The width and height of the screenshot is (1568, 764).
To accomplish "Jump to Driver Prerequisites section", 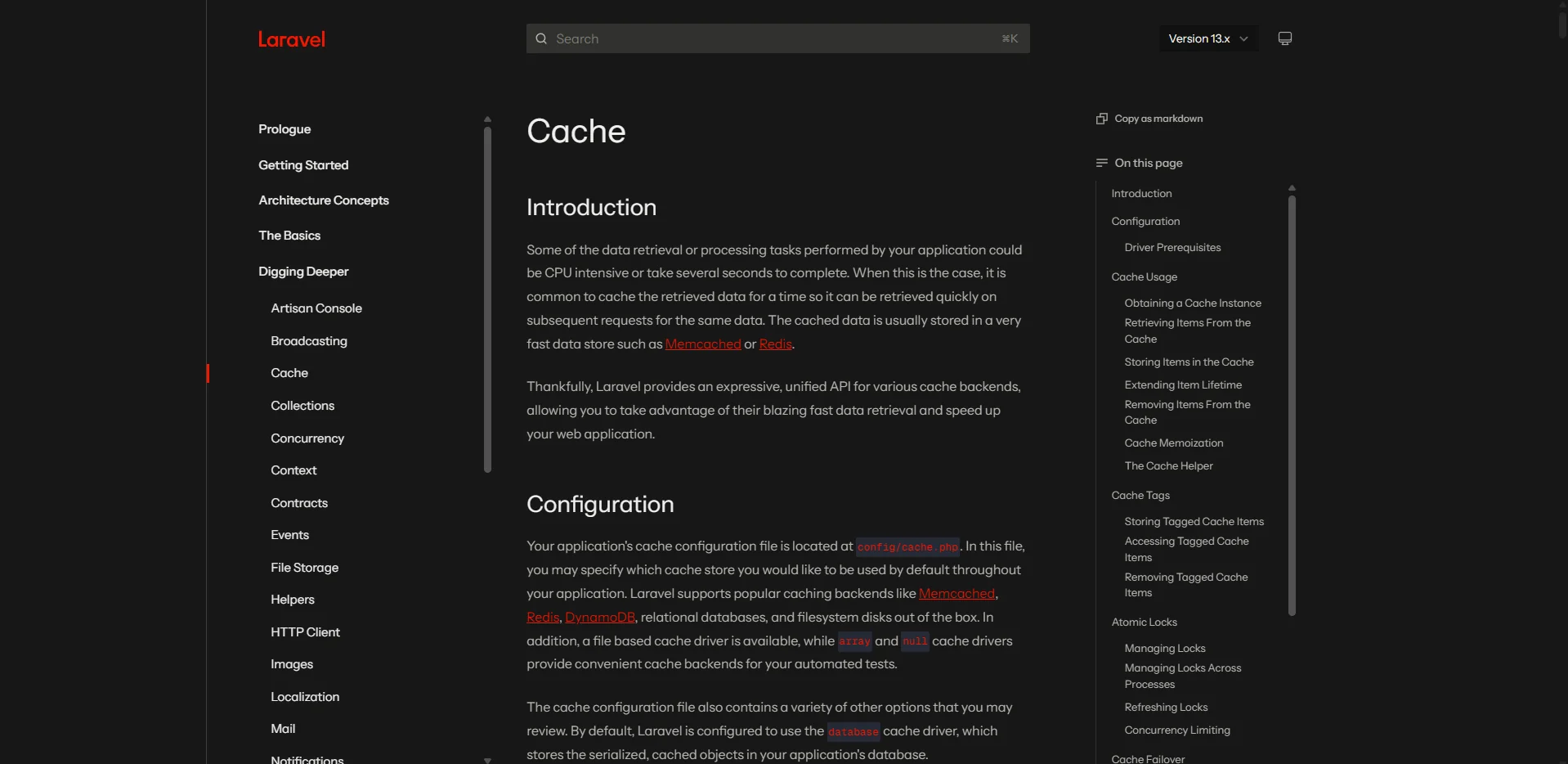I will (1172, 248).
